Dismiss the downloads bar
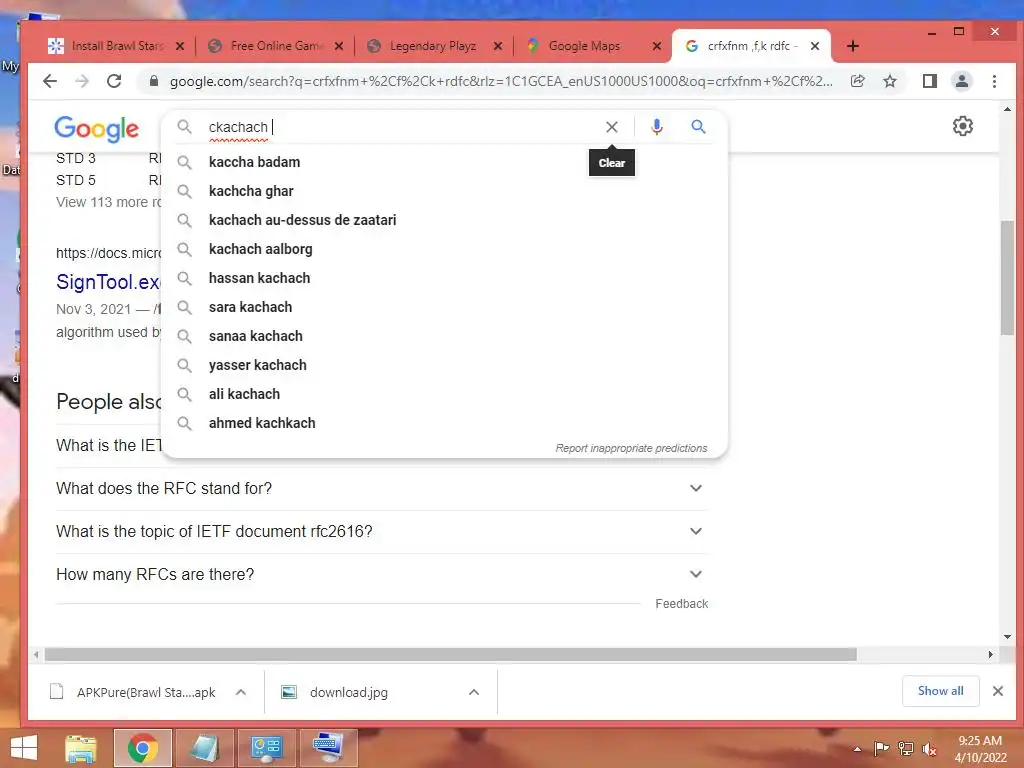 (x=997, y=691)
